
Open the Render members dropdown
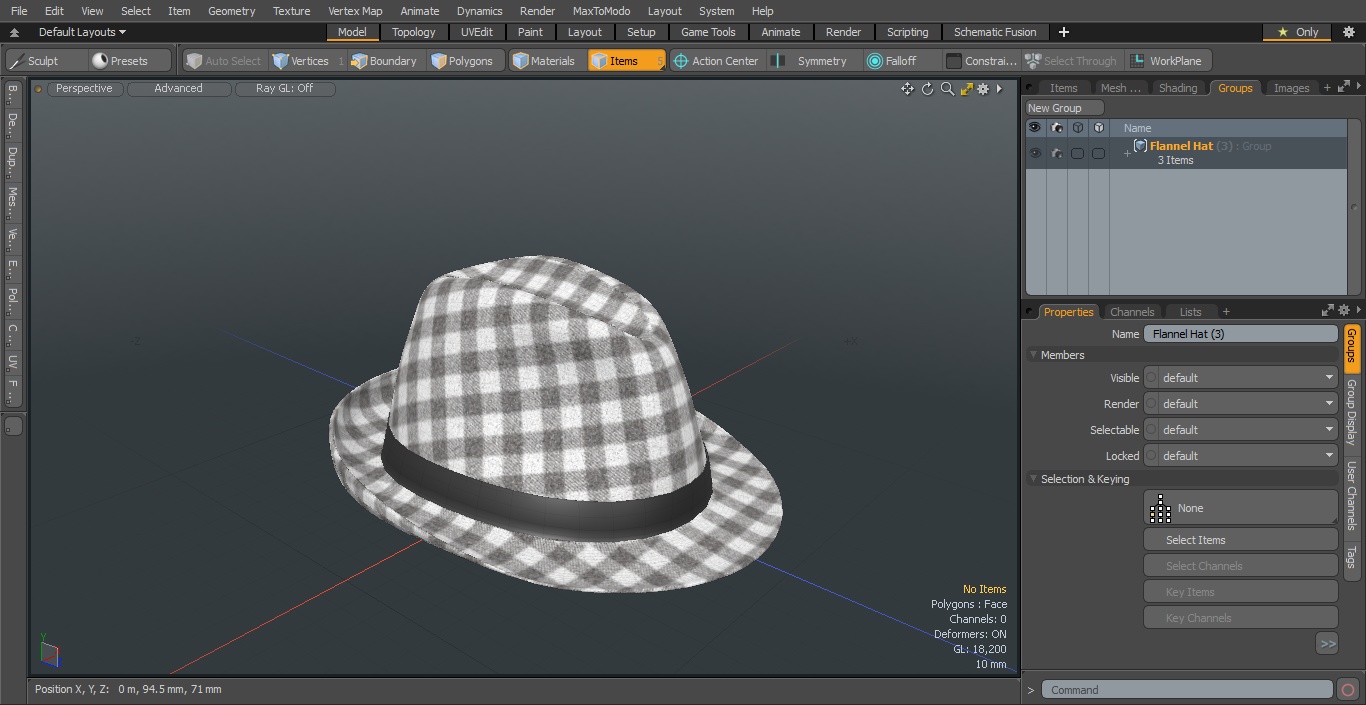(x=1241, y=404)
